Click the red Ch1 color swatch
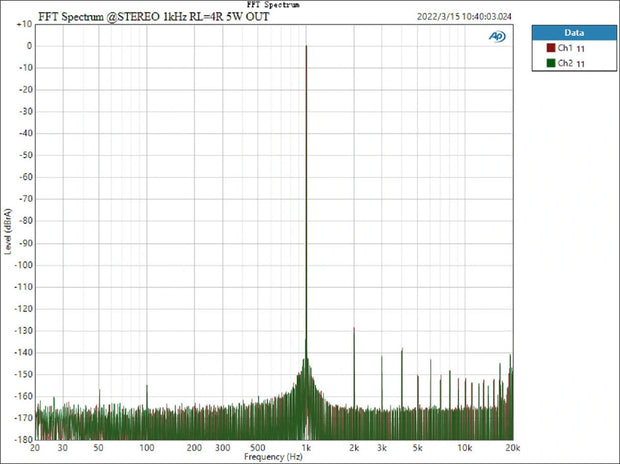Viewport: 620px width, 464px height. pos(549,47)
